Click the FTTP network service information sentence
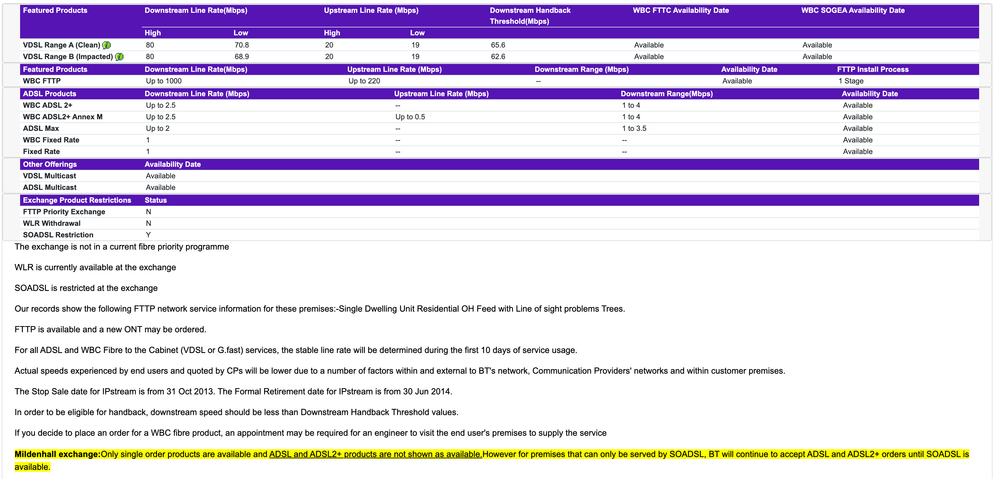This screenshot has height=479, width=998. [x=320, y=309]
